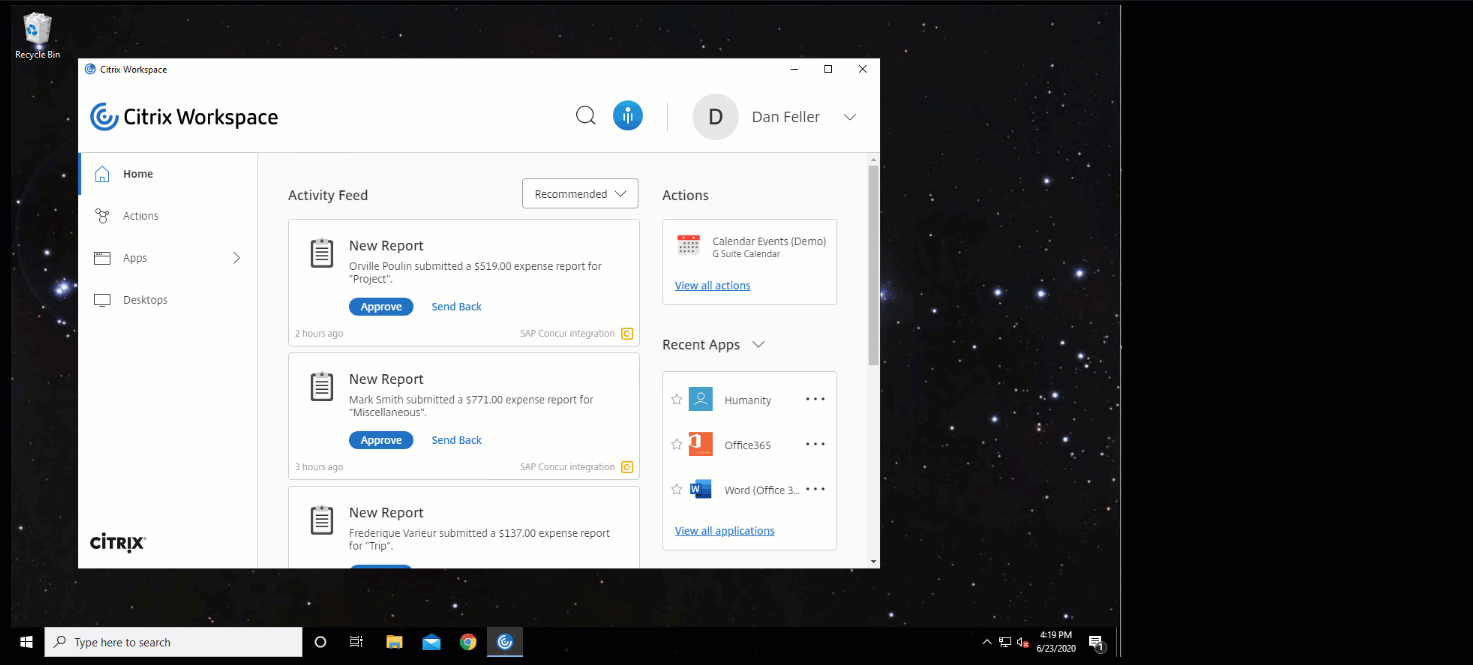Click the blue Citrix assistant icon
Screen dimensions: 1473x665
click(x=628, y=116)
